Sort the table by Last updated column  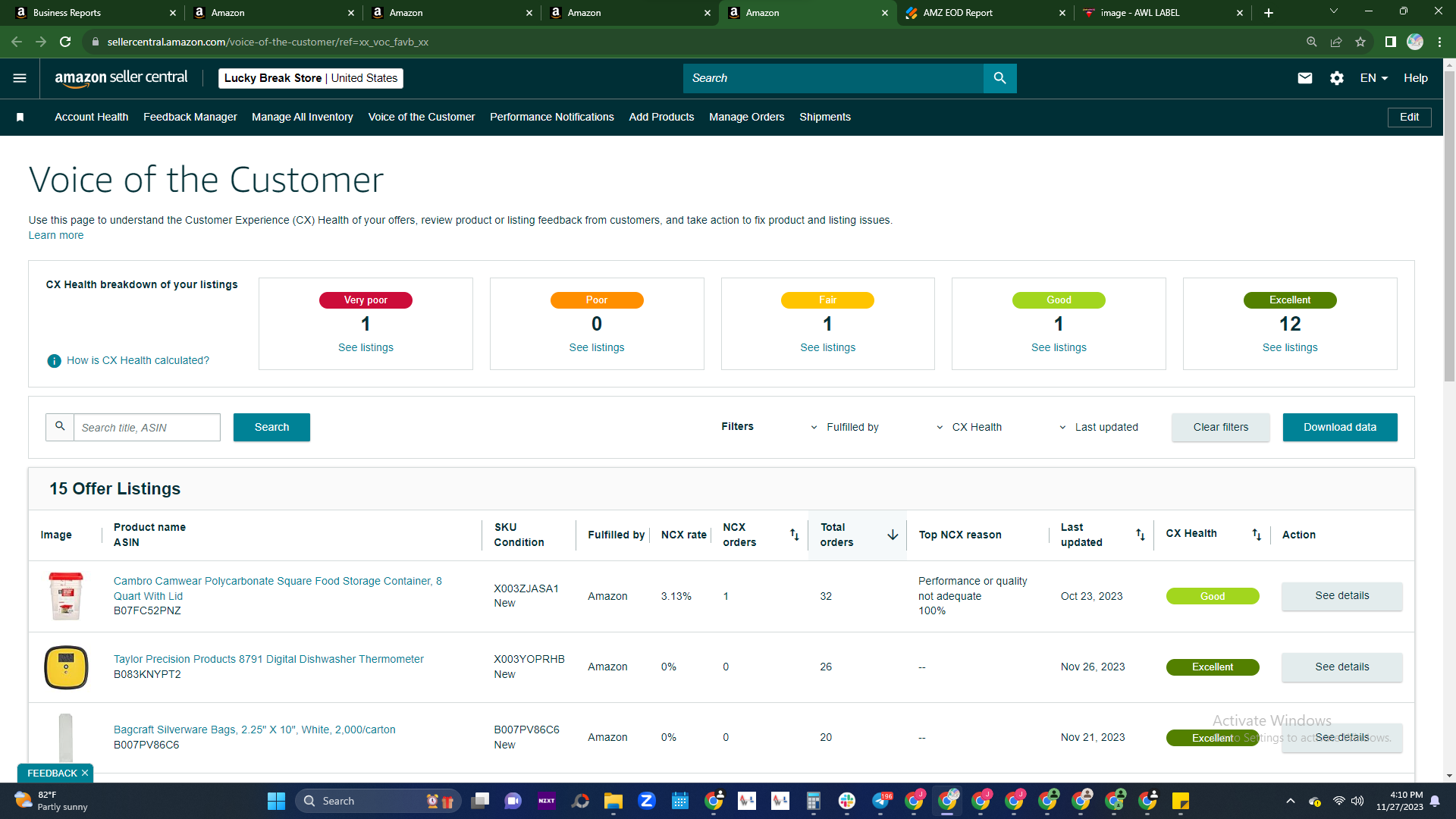(1140, 535)
